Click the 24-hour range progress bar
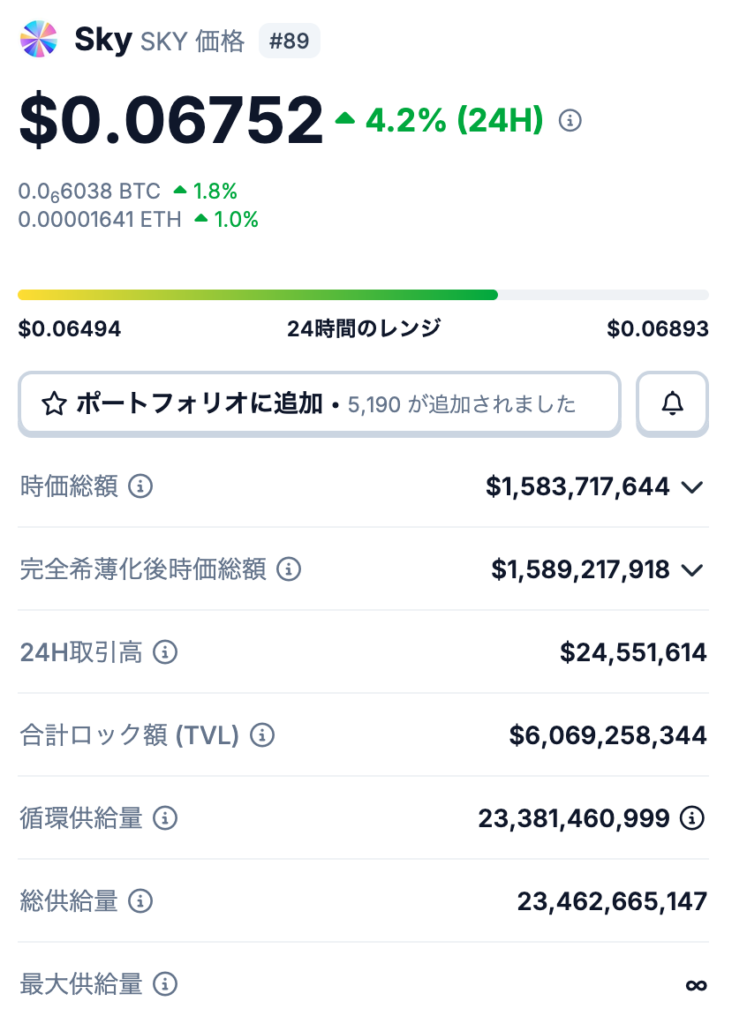 click(363, 295)
